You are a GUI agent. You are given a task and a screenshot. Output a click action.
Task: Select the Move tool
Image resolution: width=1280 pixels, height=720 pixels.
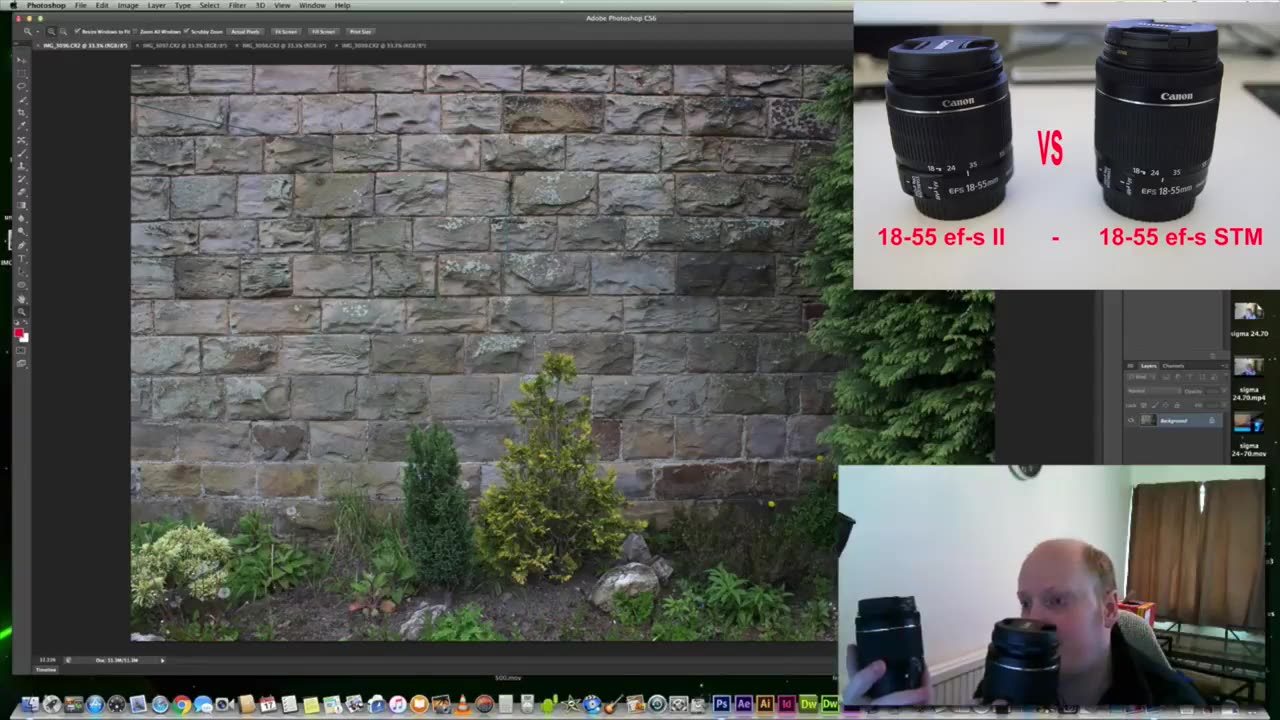coord(21,59)
